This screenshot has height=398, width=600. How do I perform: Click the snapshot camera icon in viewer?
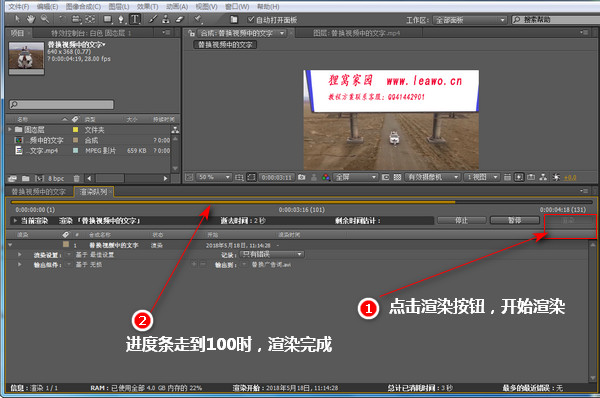[302, 177]
